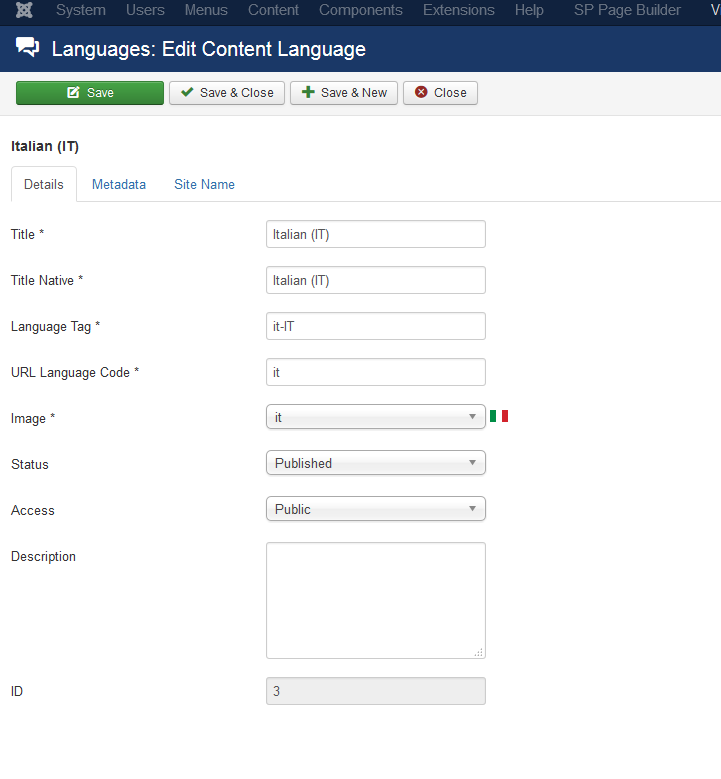Switch to the Metadata tab
721x779 pixels.
119,185
